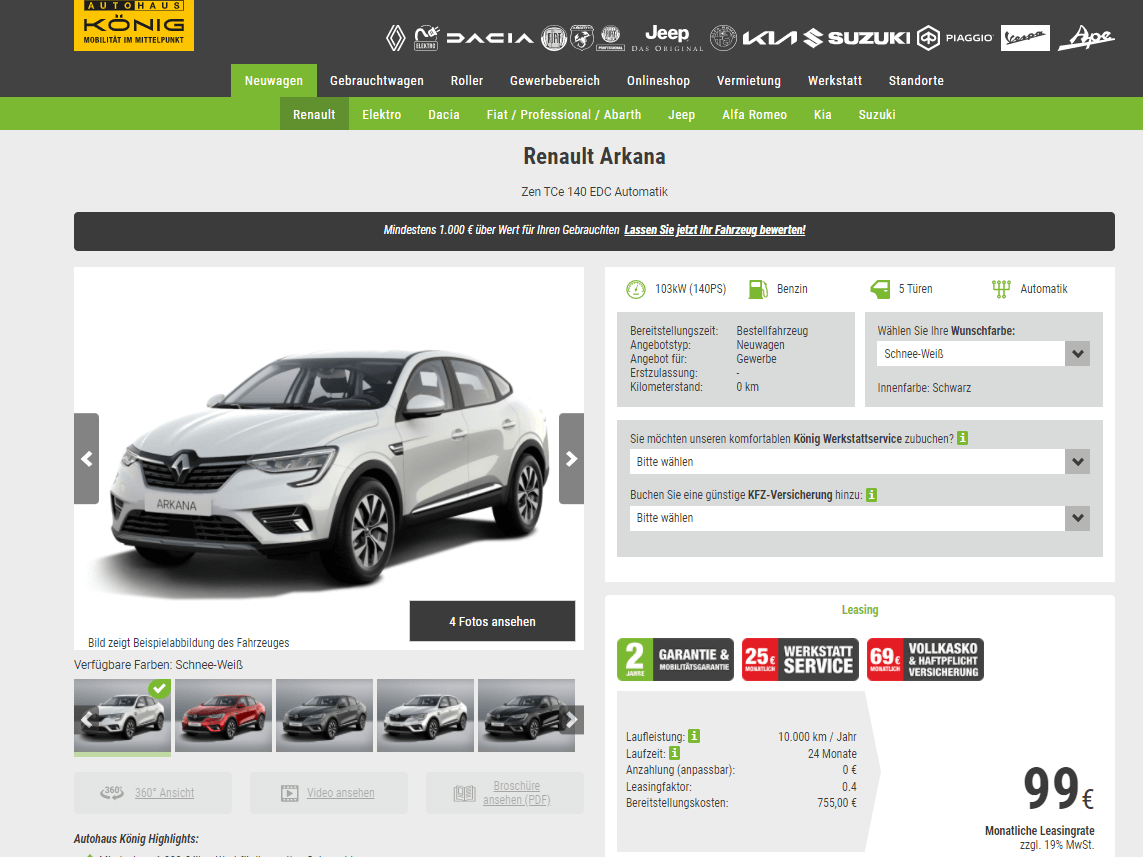1143x857 pixels.
Task: Open the Vermietung main menu
Action: (749, 81)
